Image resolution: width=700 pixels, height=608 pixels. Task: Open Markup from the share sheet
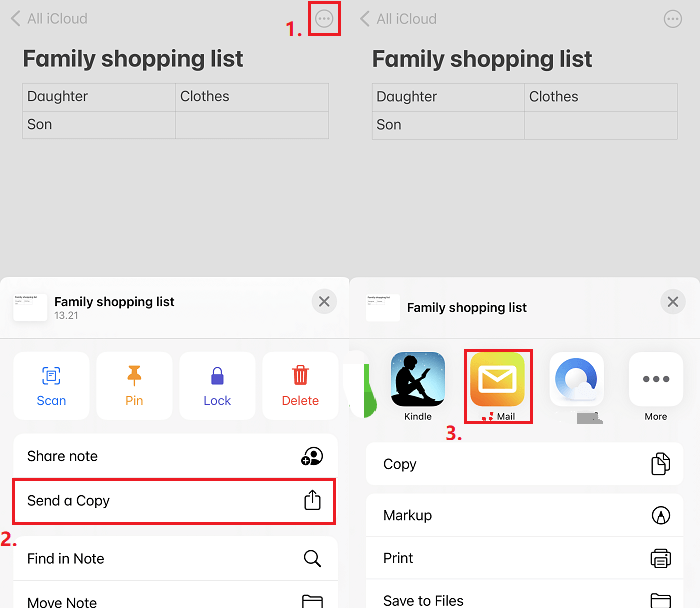(x=524, y=515)
